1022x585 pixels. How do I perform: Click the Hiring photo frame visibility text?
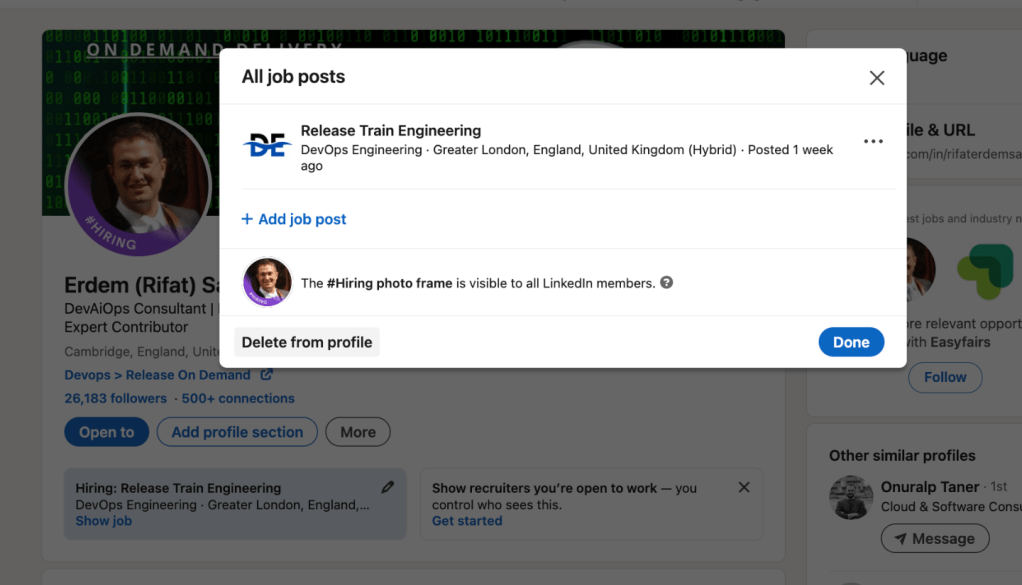[478, 283]
